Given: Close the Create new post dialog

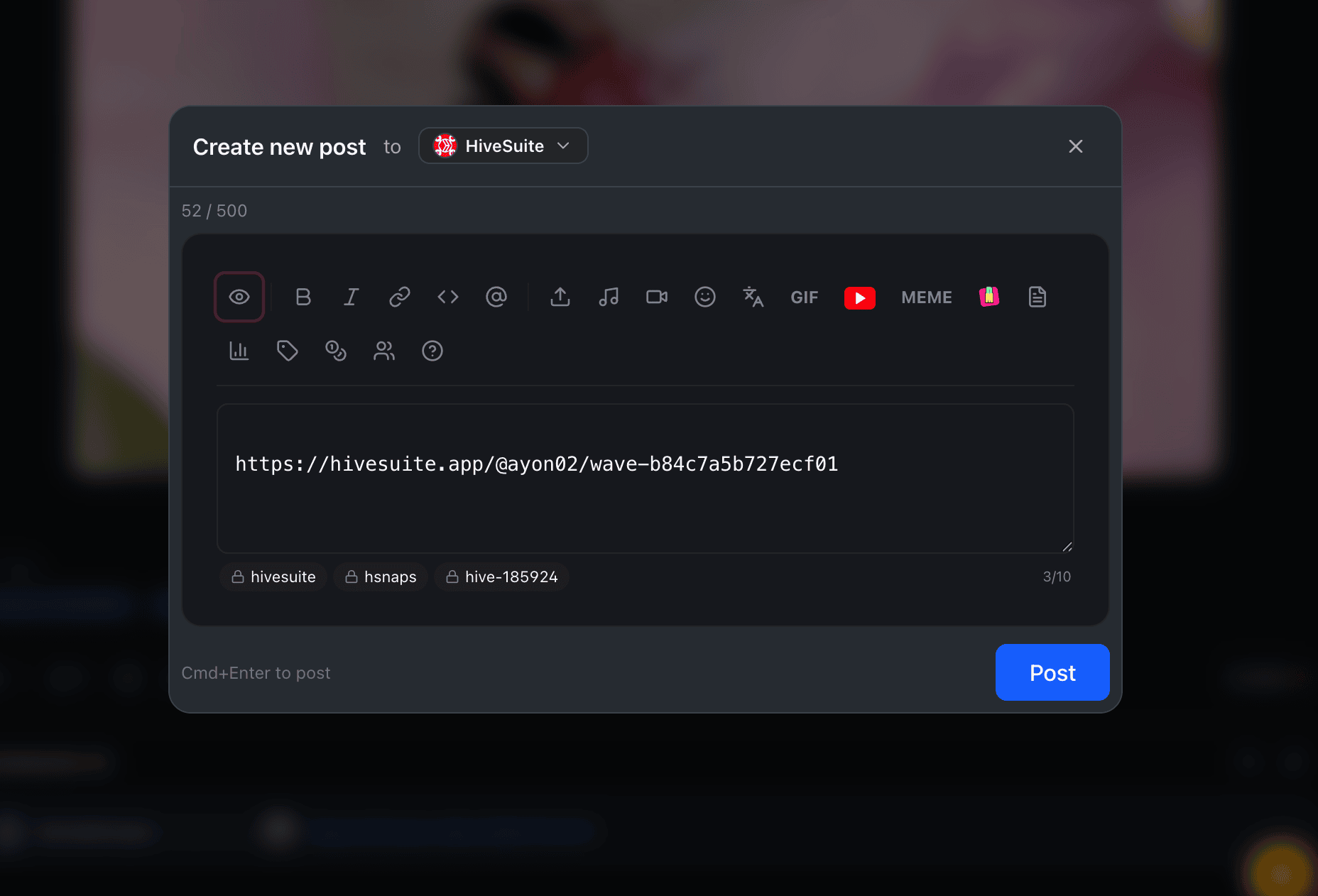Looking at the screenshot, I should (1076, 146).
